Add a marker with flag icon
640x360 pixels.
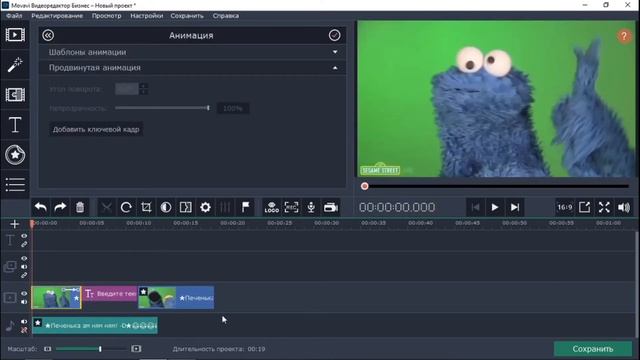pyautogui.click(x=245, y=207)
